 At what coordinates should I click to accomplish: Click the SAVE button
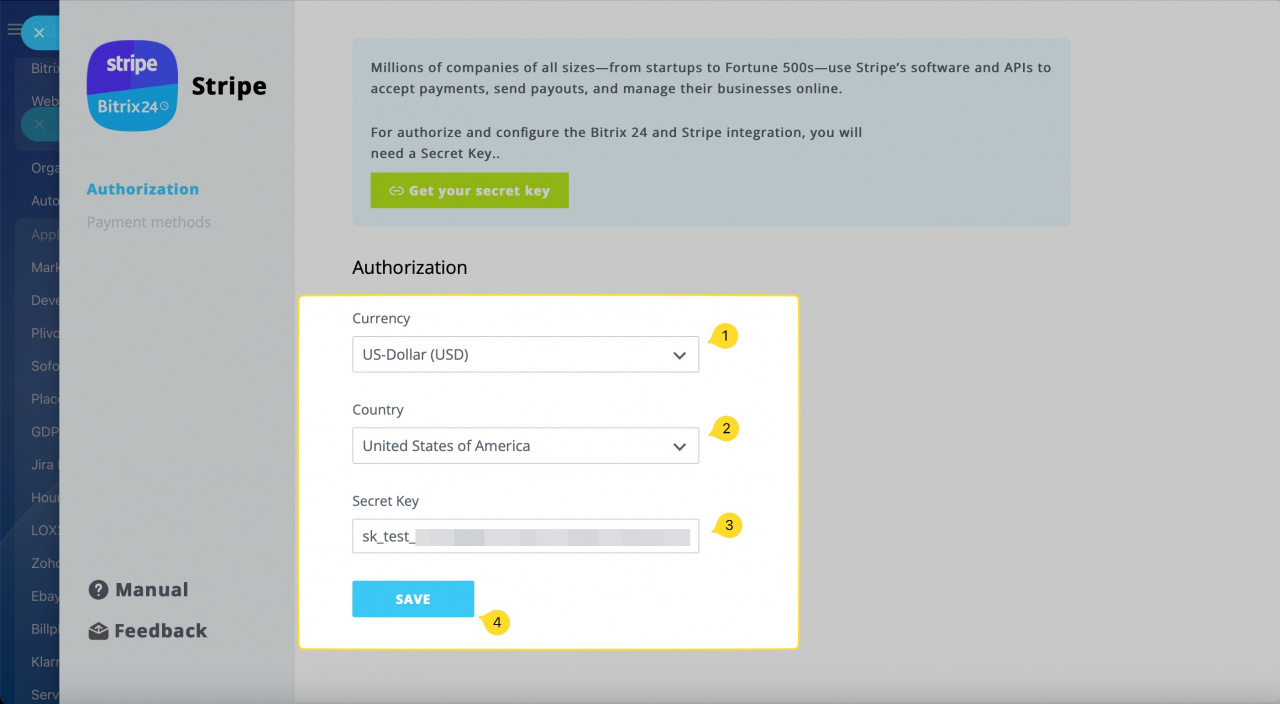(x=413, y=599)
